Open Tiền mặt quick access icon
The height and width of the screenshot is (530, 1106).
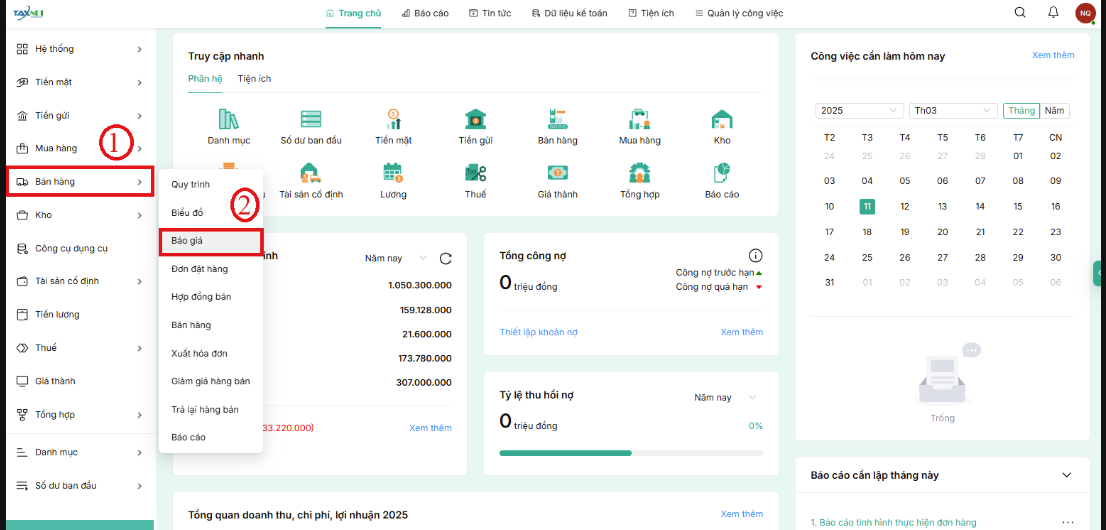coord(394,119)
